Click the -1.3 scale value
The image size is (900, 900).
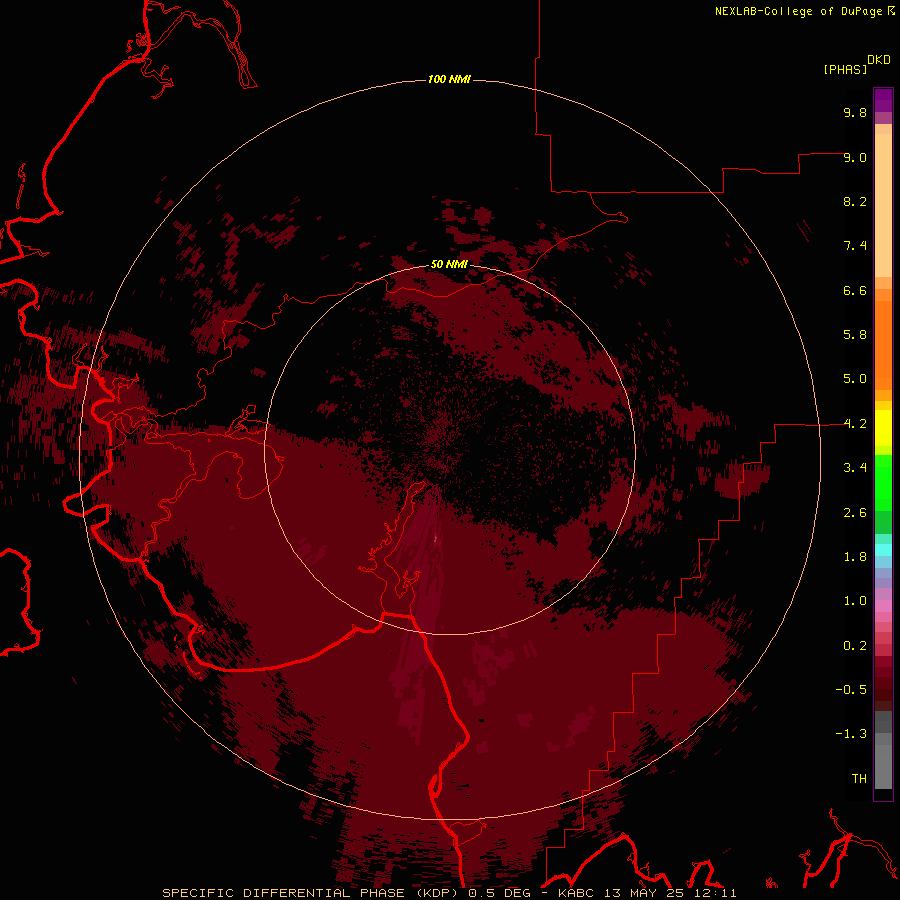coord(851,734)
